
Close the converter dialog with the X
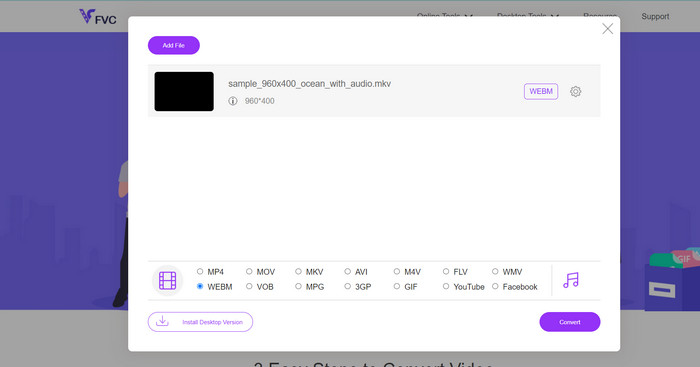coord(607,29)
